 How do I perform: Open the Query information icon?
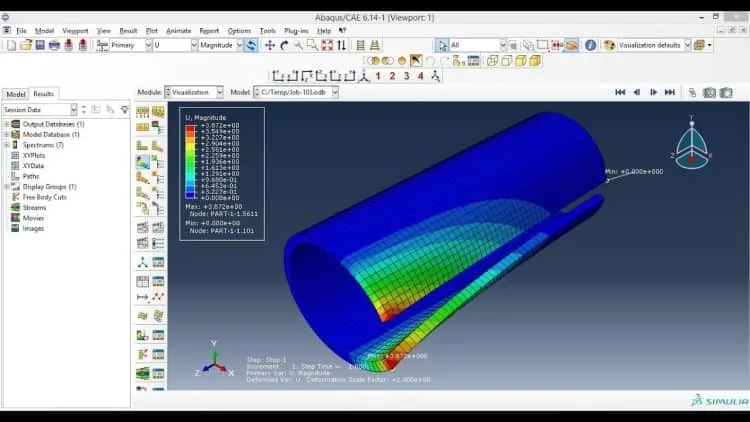coord(591,45)
